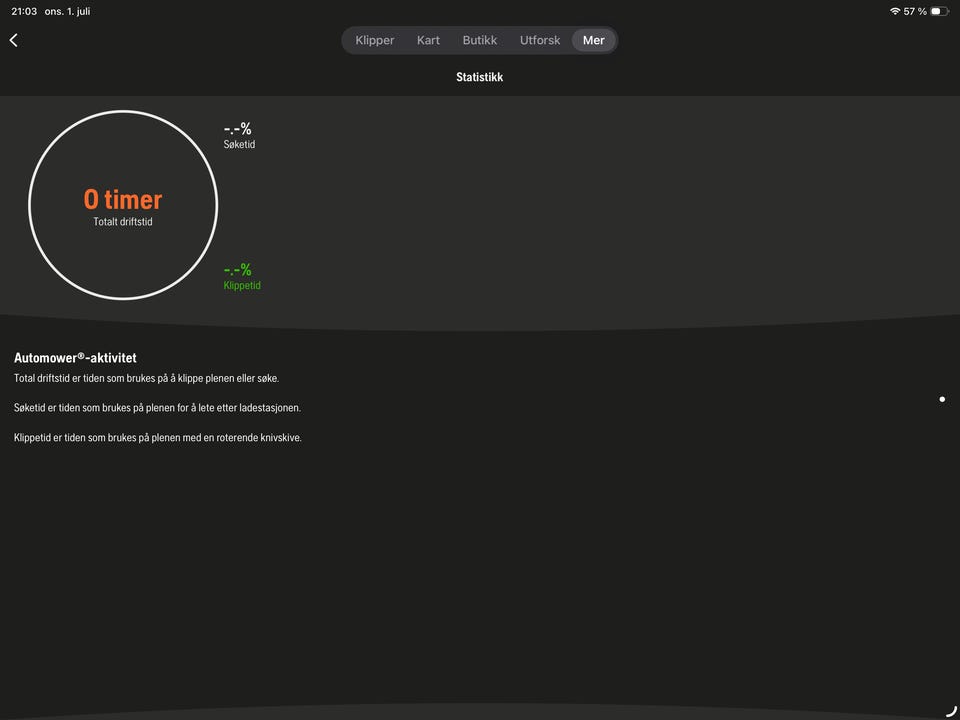
Task: Tap the Søketid percentage value
Action: 238,129
